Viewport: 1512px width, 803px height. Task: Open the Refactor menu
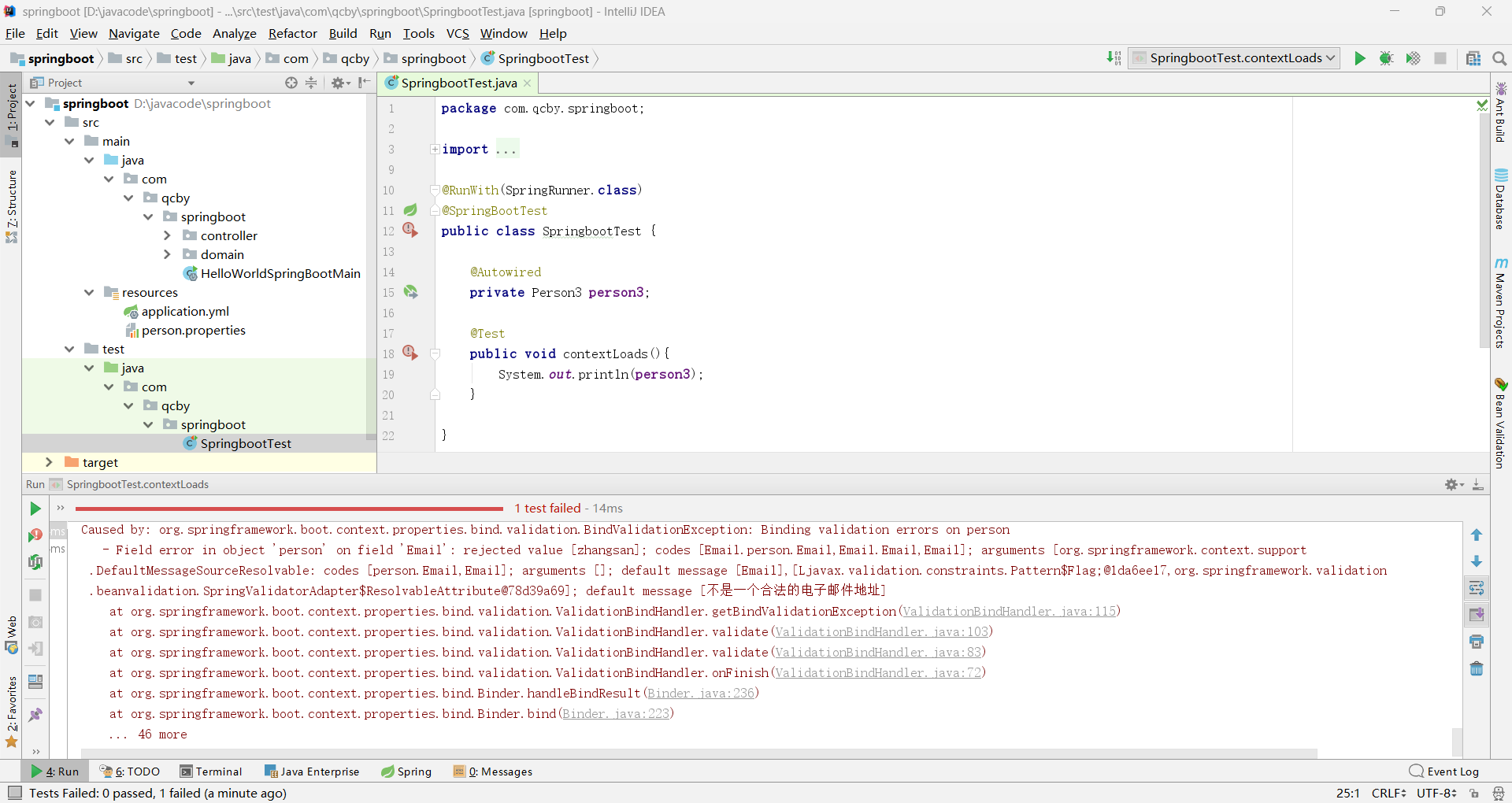point(292,34)
